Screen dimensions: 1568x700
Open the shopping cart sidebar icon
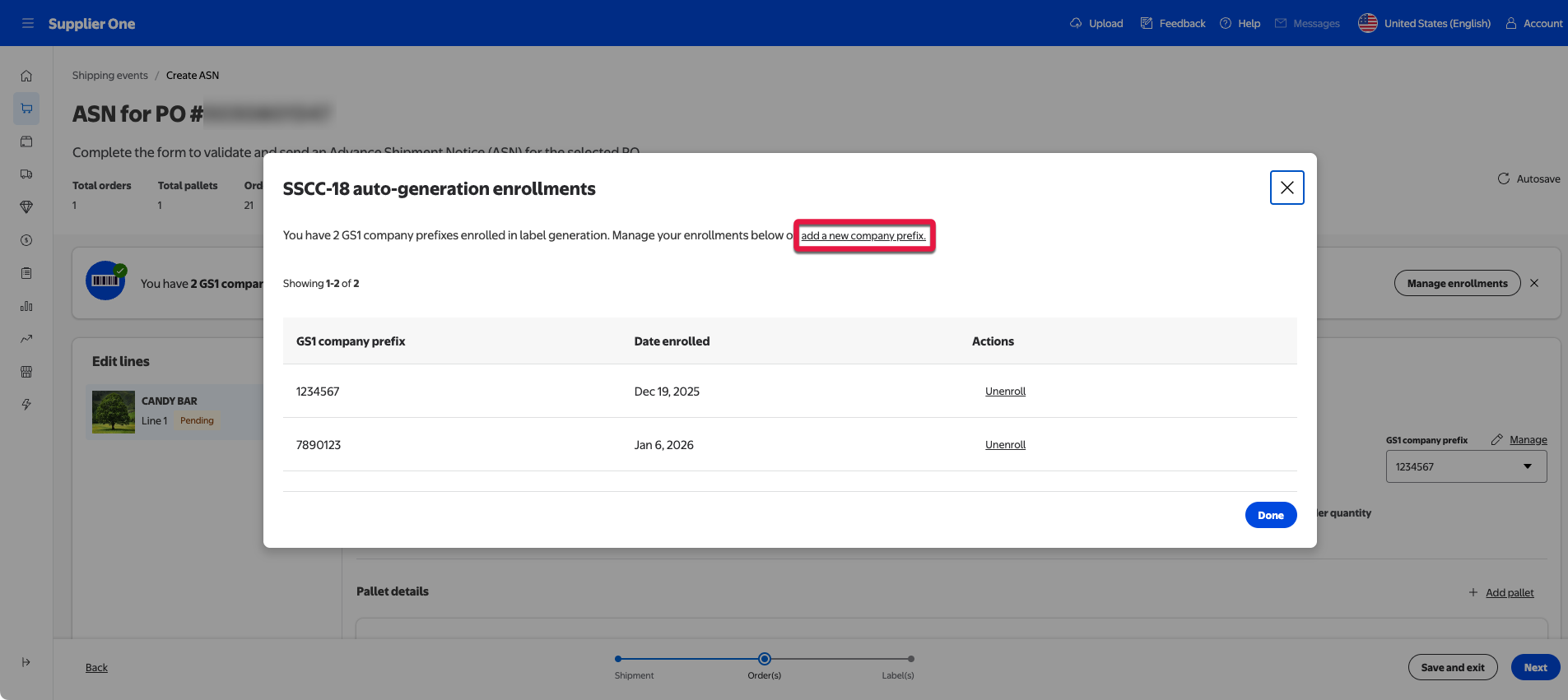(x=26, y=109)
